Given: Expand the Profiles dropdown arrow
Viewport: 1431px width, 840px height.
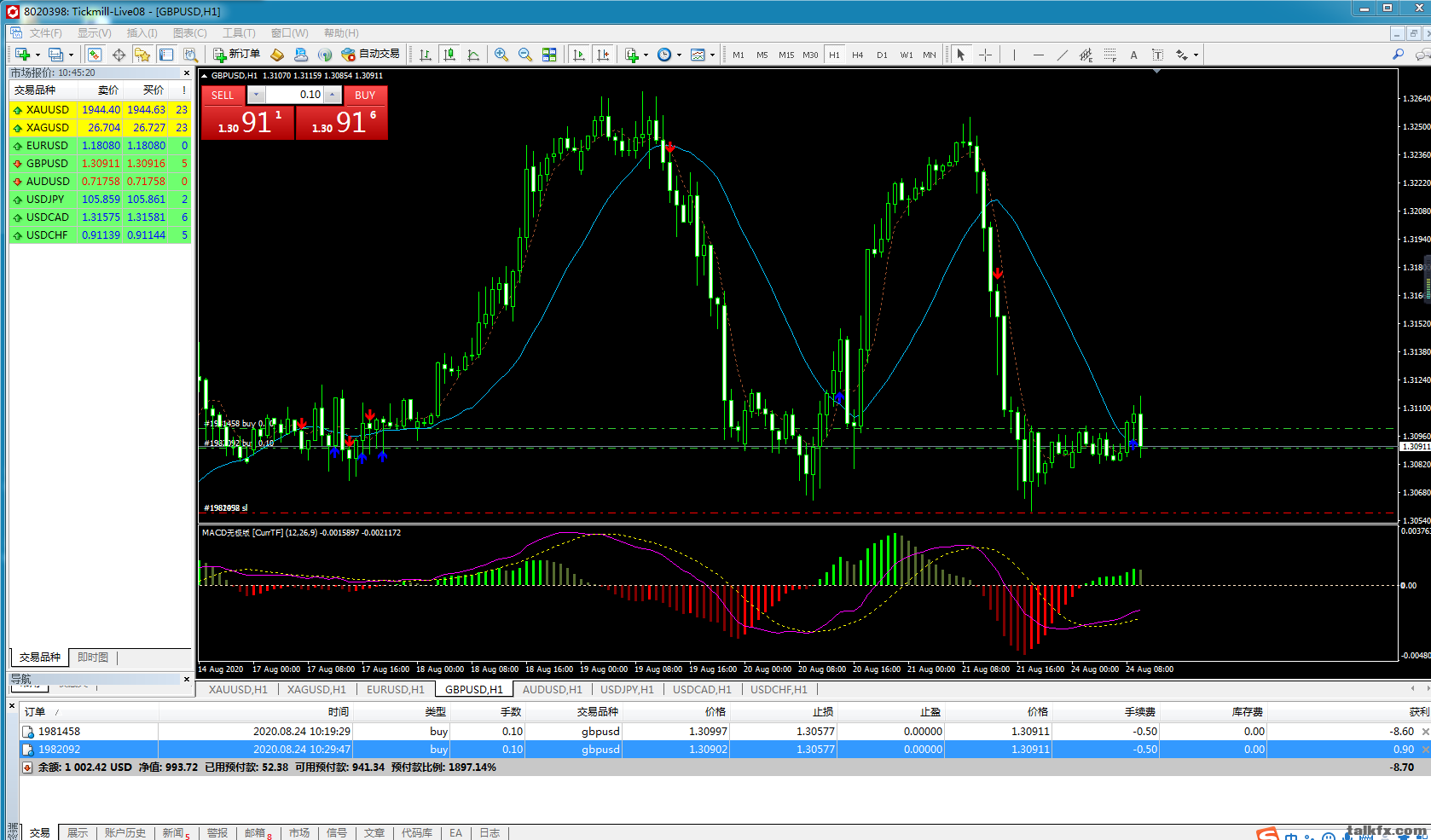Looking at the screenshot, I should click(71, 55).
